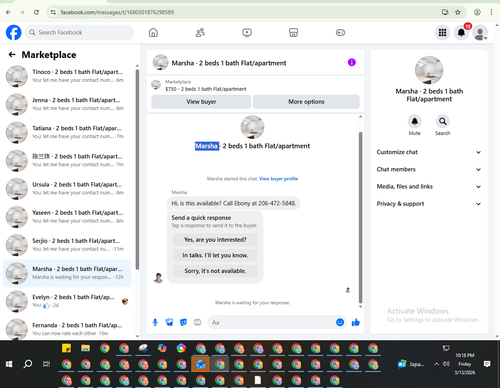Image resolution: width=500 pixels, height=388 pixels.
Task: Open the Evelyn conversation in the list
Action: tap(67, 301)
